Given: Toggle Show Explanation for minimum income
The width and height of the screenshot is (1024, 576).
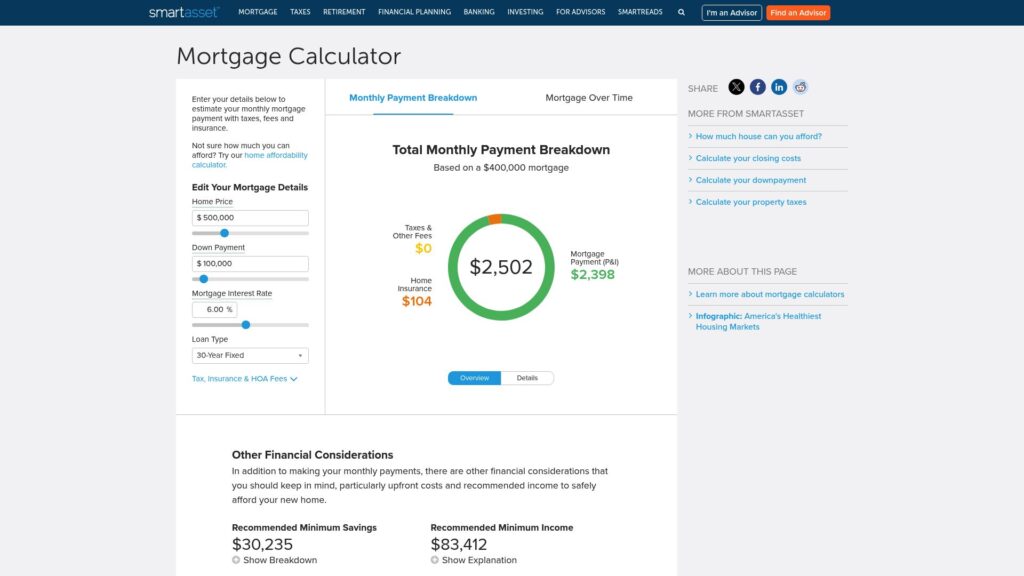Looking at the screenshot, I should tap(473, 560).
